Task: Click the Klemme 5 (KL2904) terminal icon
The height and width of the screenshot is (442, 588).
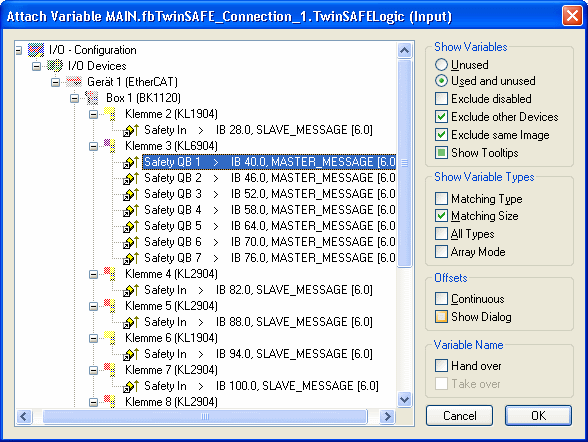Action: (110, 306)
